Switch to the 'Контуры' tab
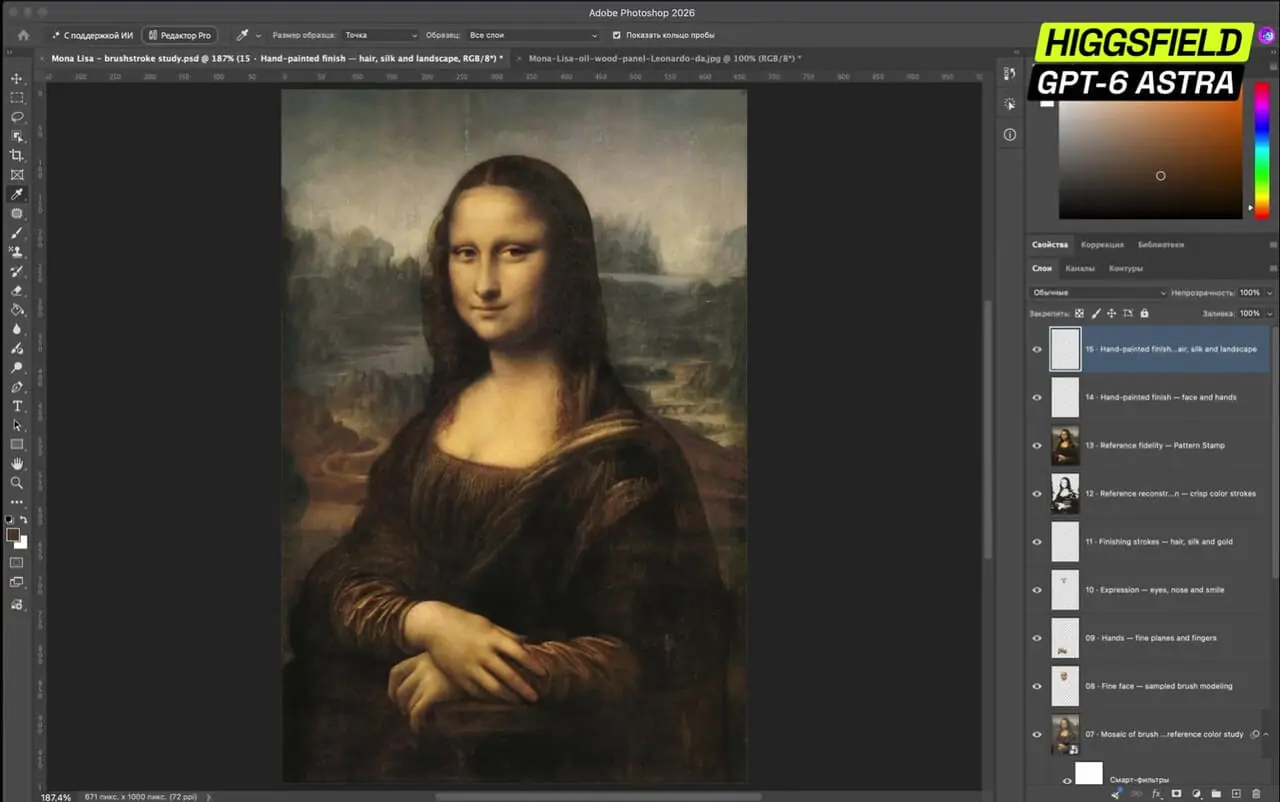 pyautogui.click(x=1126, y=268)
